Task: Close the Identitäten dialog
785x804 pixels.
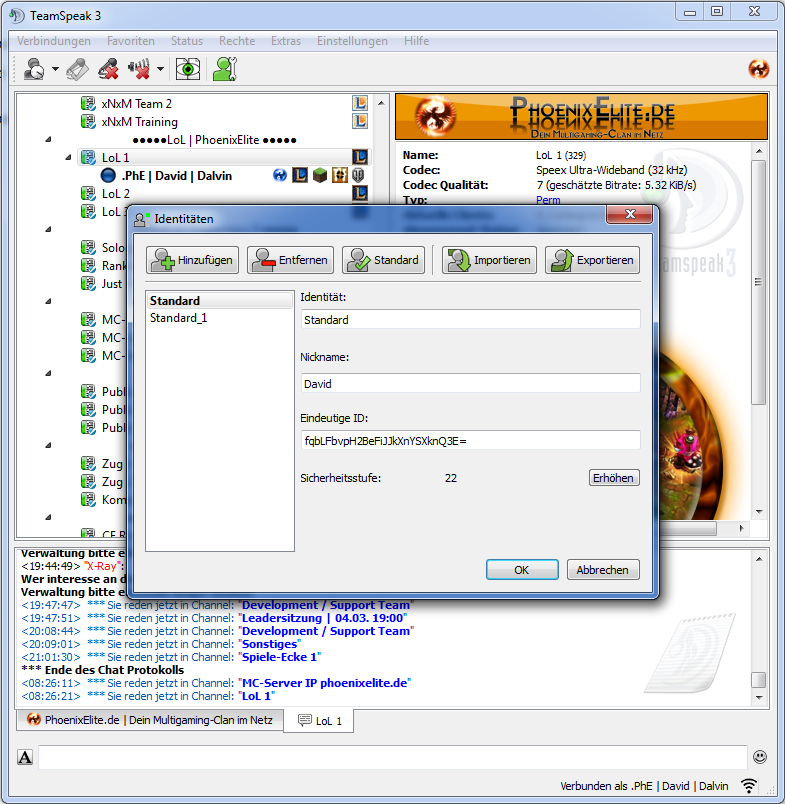Action: point(630,214)
